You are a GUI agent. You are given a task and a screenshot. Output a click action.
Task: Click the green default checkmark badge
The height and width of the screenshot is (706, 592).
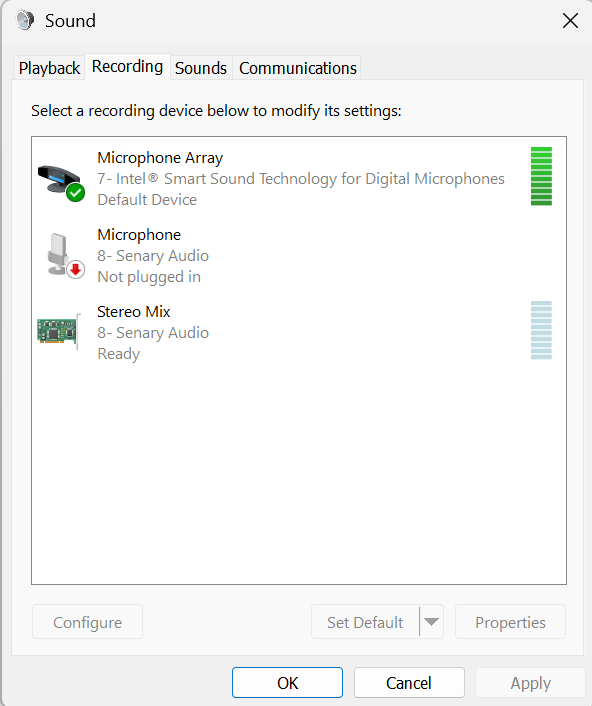(x=76, y=193)
